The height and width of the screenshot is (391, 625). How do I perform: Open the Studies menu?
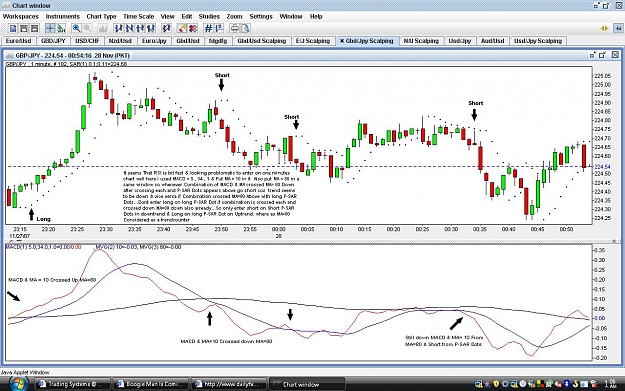point(209,16)
